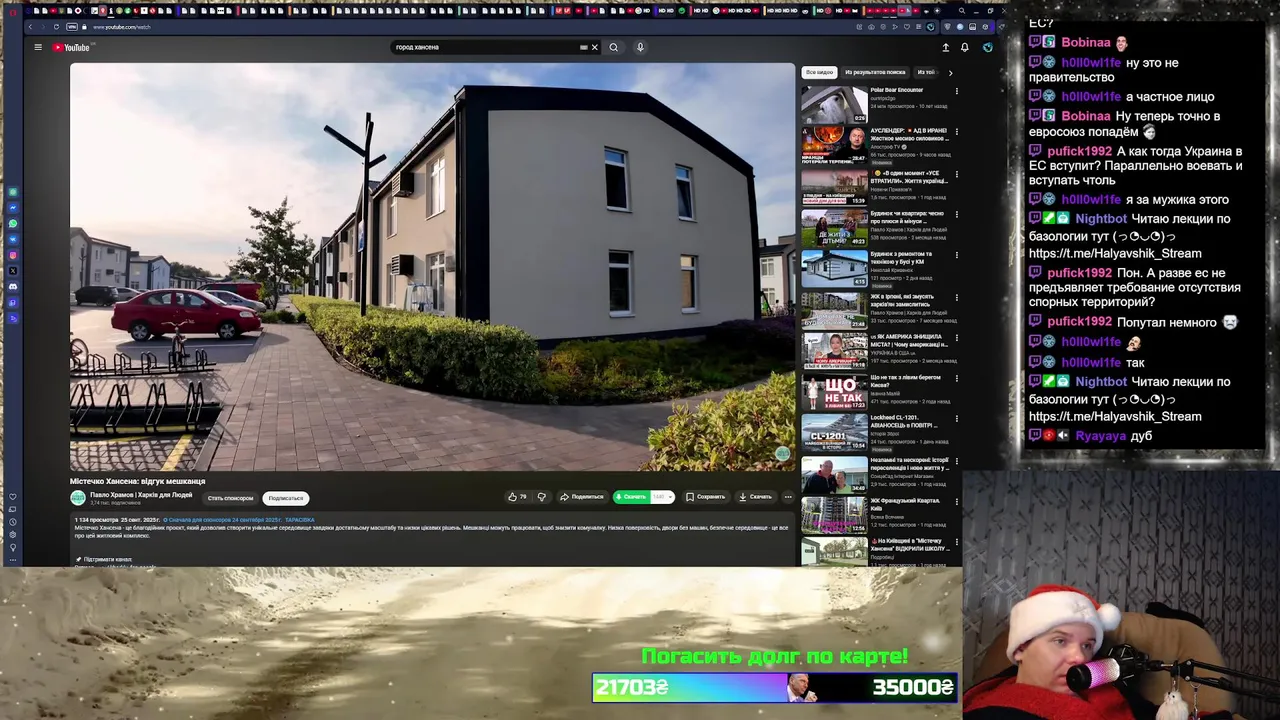Go to the YouTube home logo
This screenshot has height=720, width=1280.
pyautogui.click(x=71, y=47)
